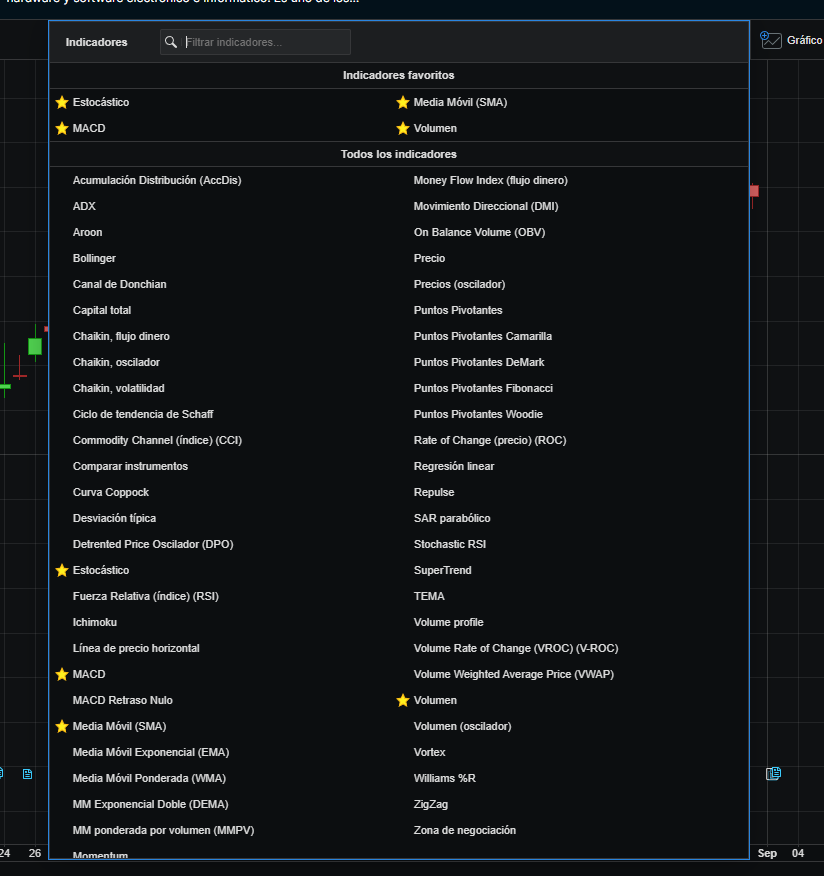Viewport: 824px width, 876px height.
Task: Unstar Media Móvil (SMA) in the favoritos section
Action: 403,102
